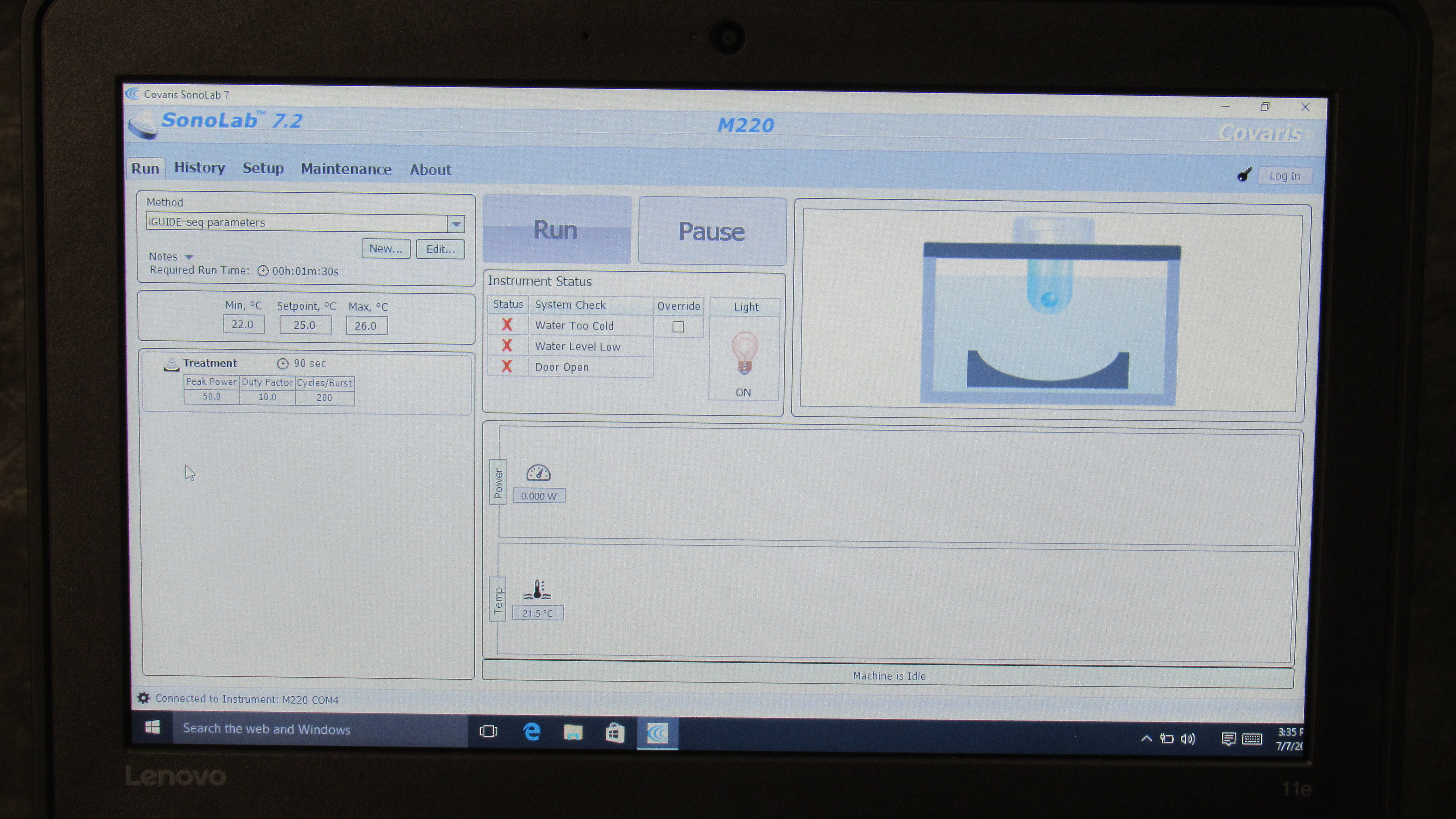Screen dimensions: 1456x819
Task: Click Cycles/Burst value 200
Action: [x=325, y=398]
